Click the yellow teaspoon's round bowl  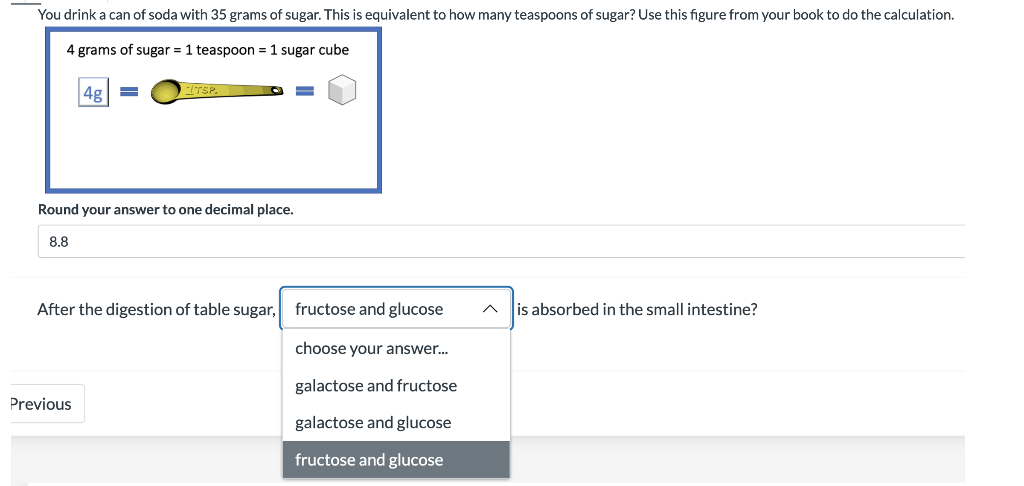point(168,94)
